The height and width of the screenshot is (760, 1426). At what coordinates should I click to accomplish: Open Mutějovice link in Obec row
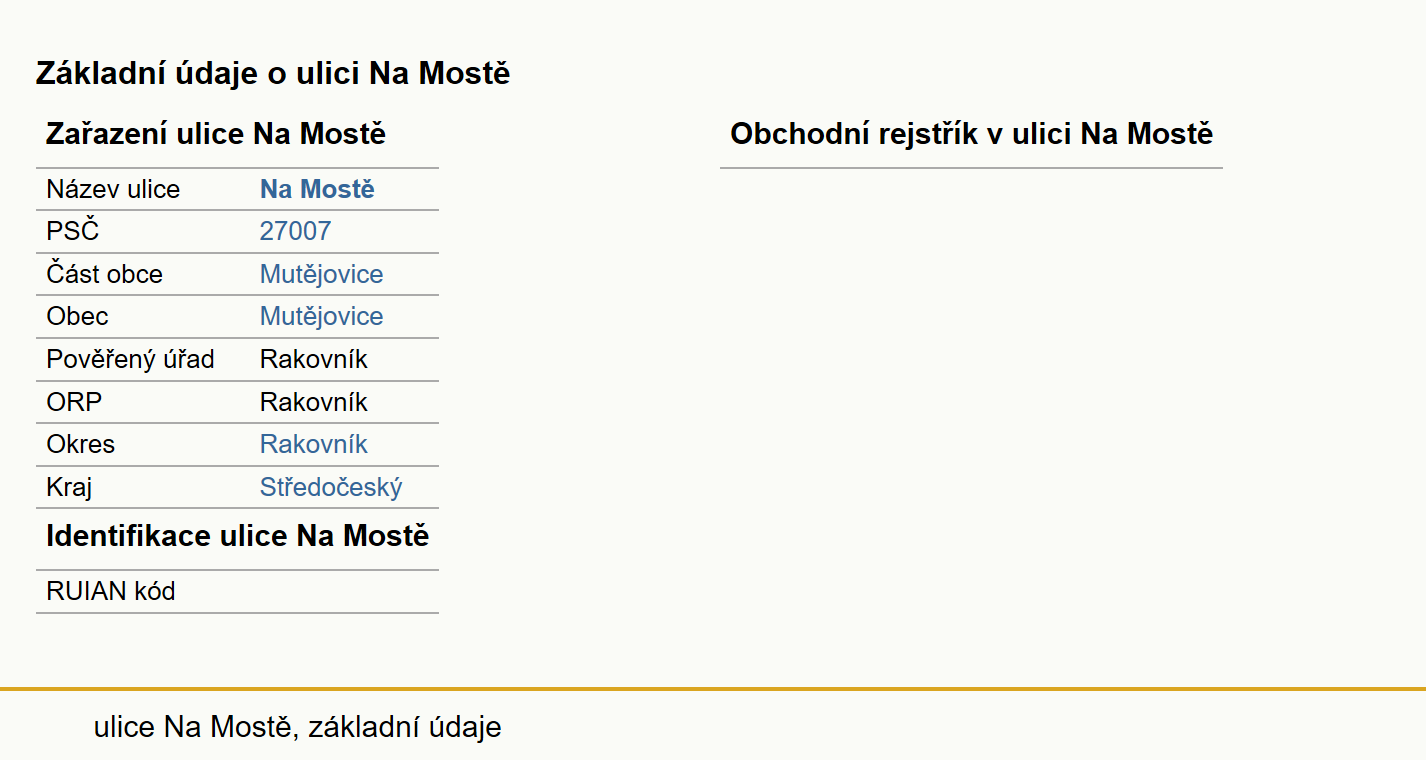(321, 316)
